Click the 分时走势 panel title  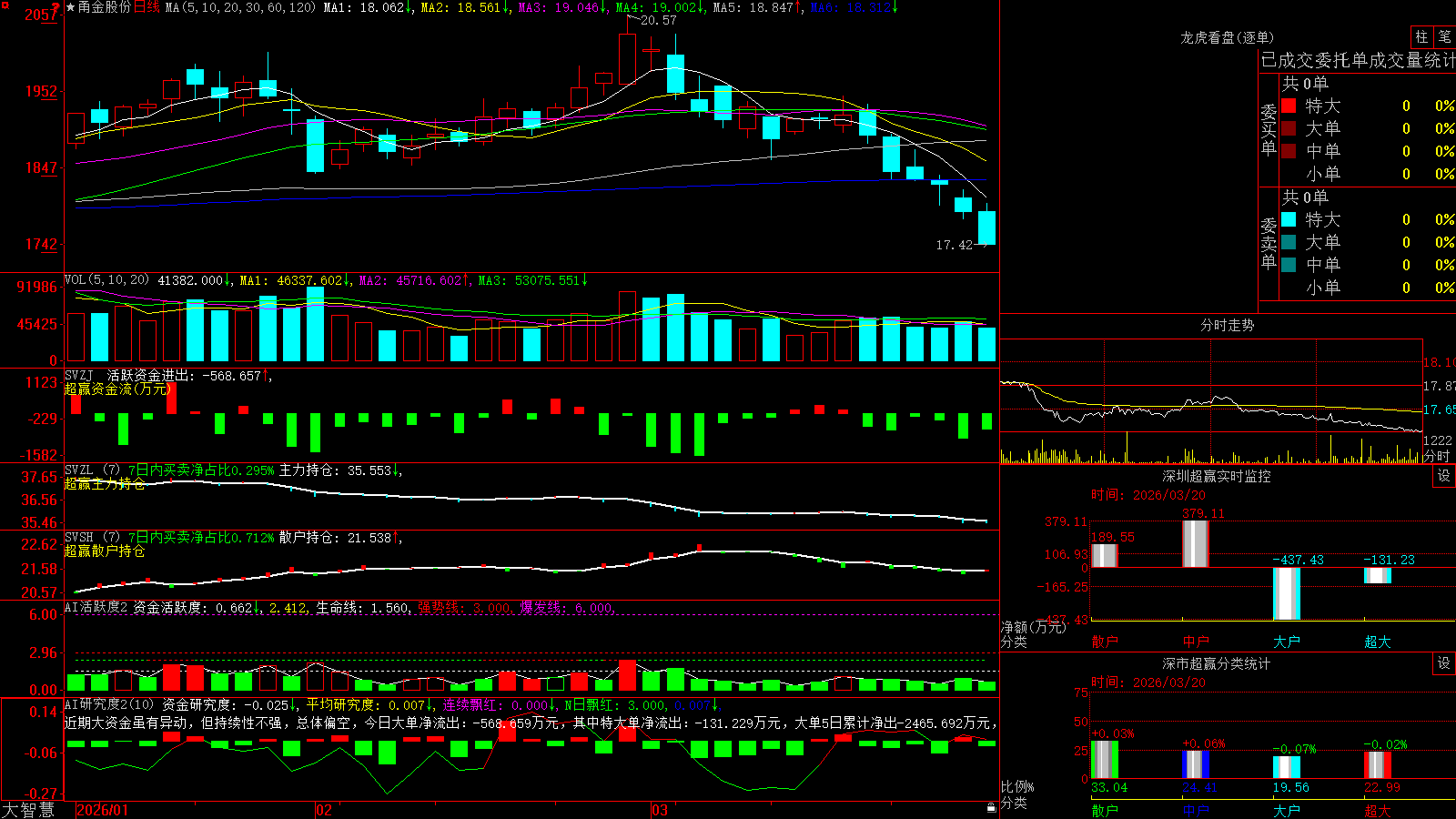(x=1227, y=325)
